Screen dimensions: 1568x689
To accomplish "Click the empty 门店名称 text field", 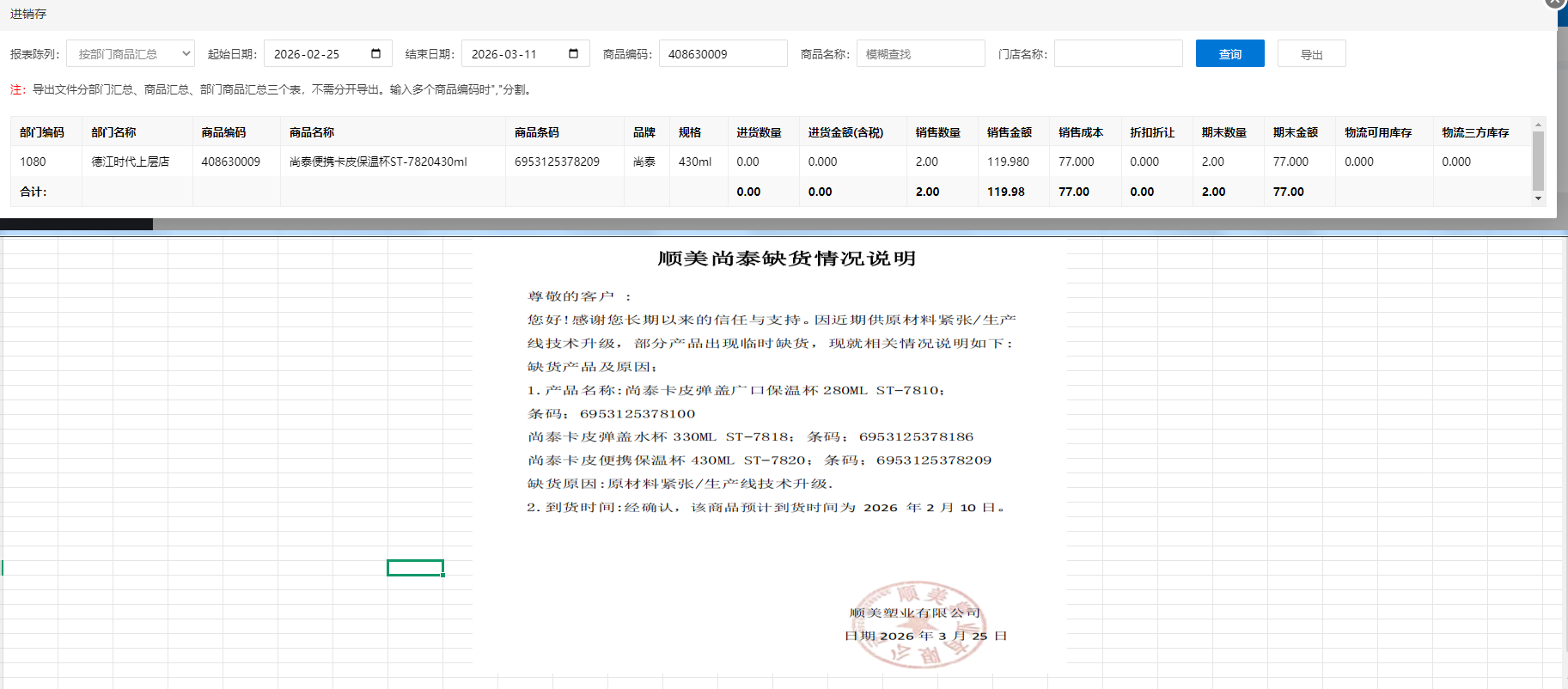I will click(1118, 53).
